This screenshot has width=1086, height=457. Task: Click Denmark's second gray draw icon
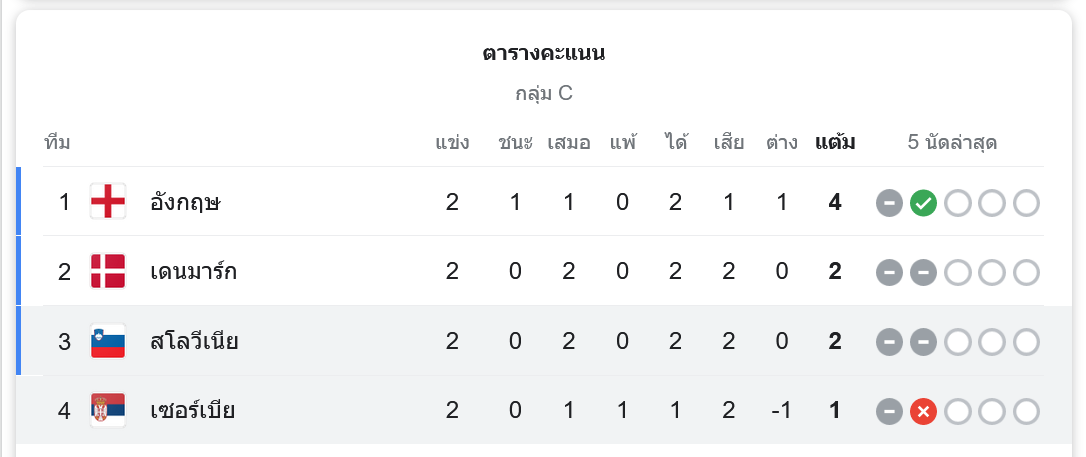(923, 272)
